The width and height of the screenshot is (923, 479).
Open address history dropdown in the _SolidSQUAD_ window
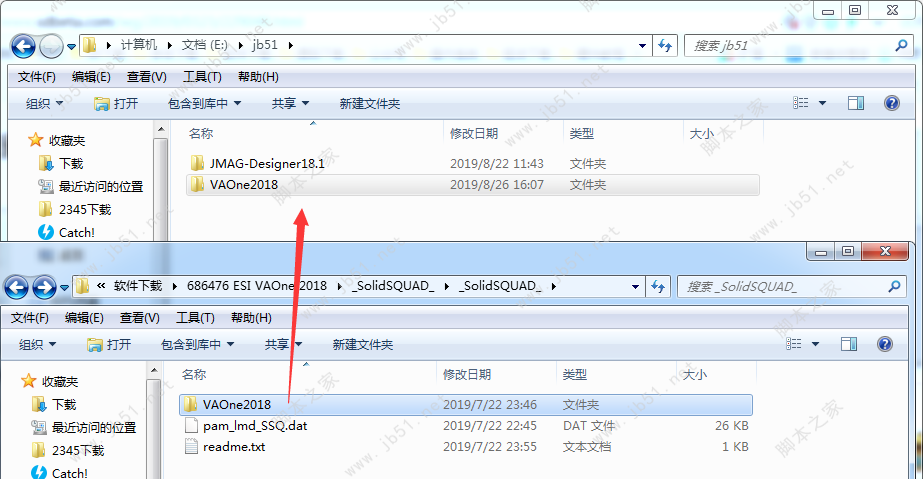635,287
